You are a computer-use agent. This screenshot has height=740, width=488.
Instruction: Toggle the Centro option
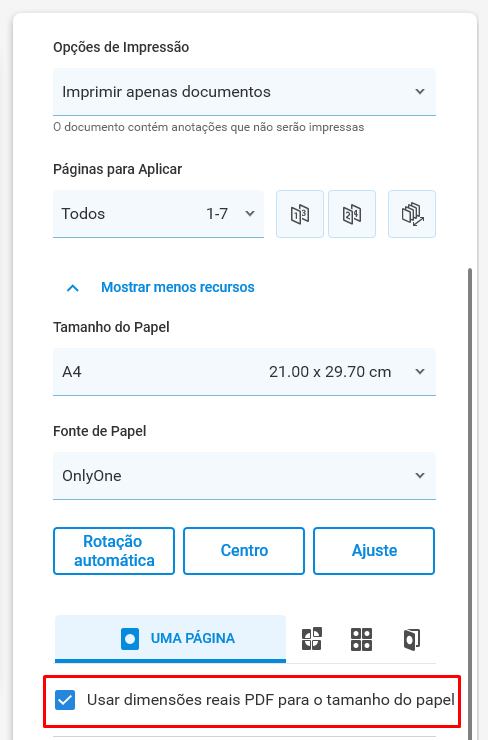[244, 551]
